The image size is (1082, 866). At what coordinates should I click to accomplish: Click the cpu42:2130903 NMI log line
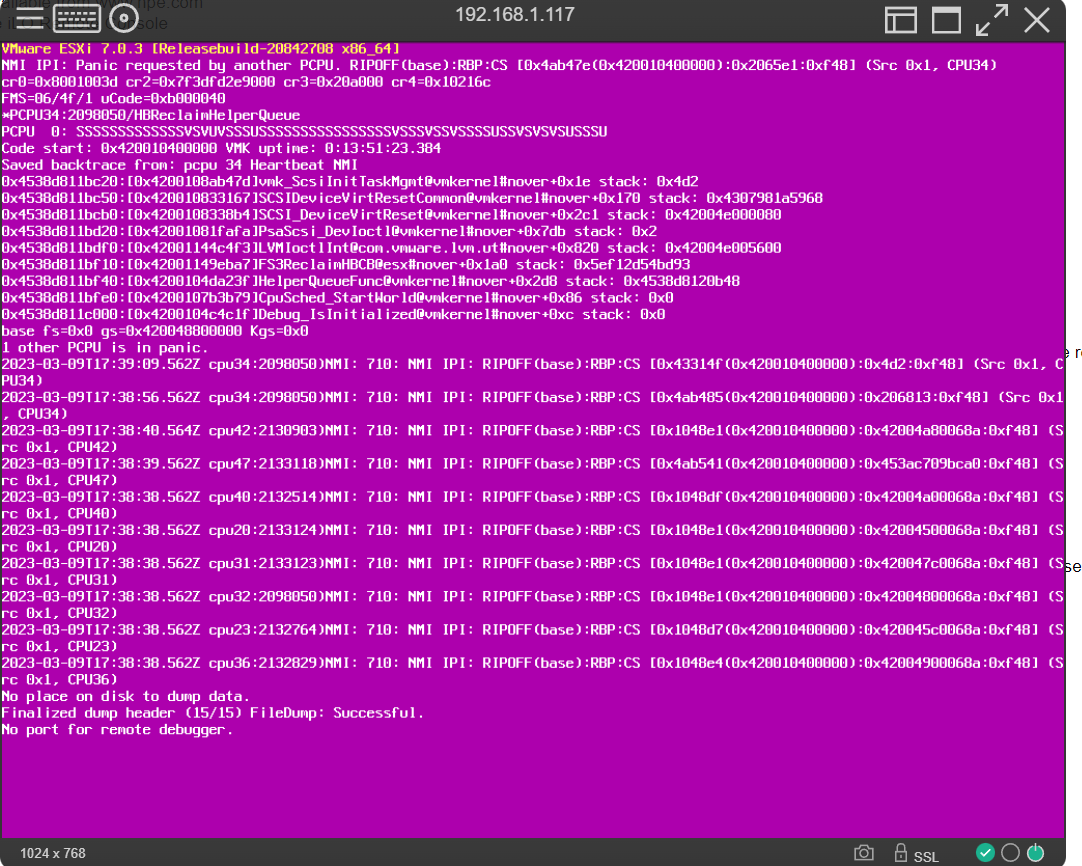(533, 438)
